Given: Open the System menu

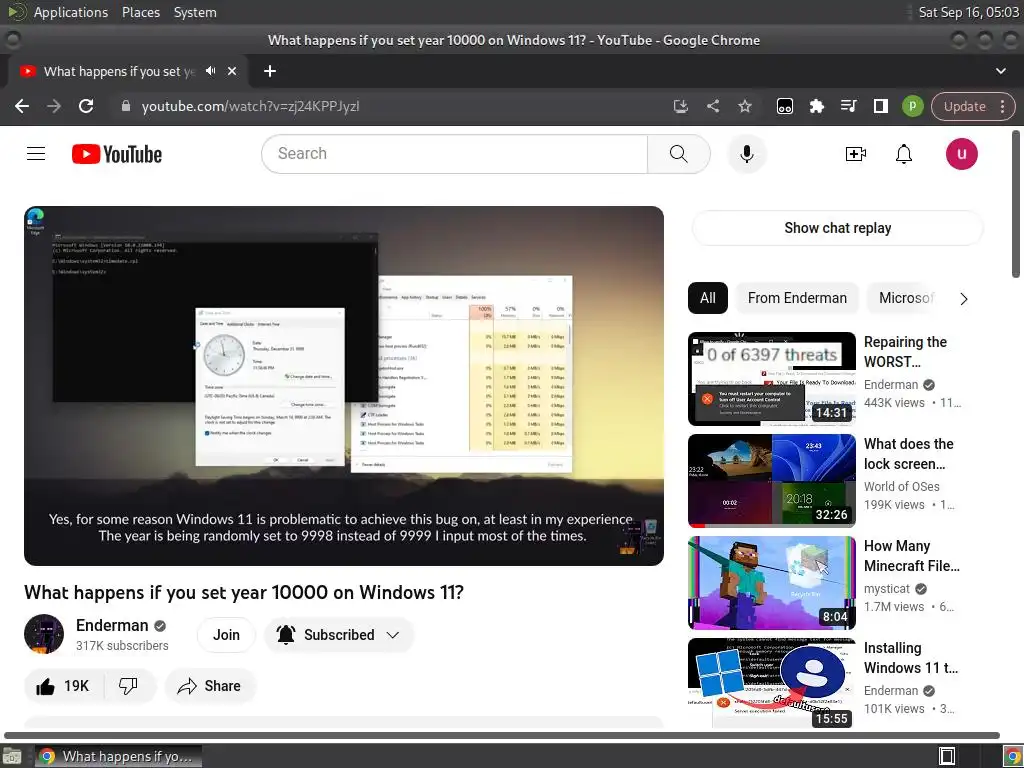Looking at the screenshot, I should tap(195, 12).
